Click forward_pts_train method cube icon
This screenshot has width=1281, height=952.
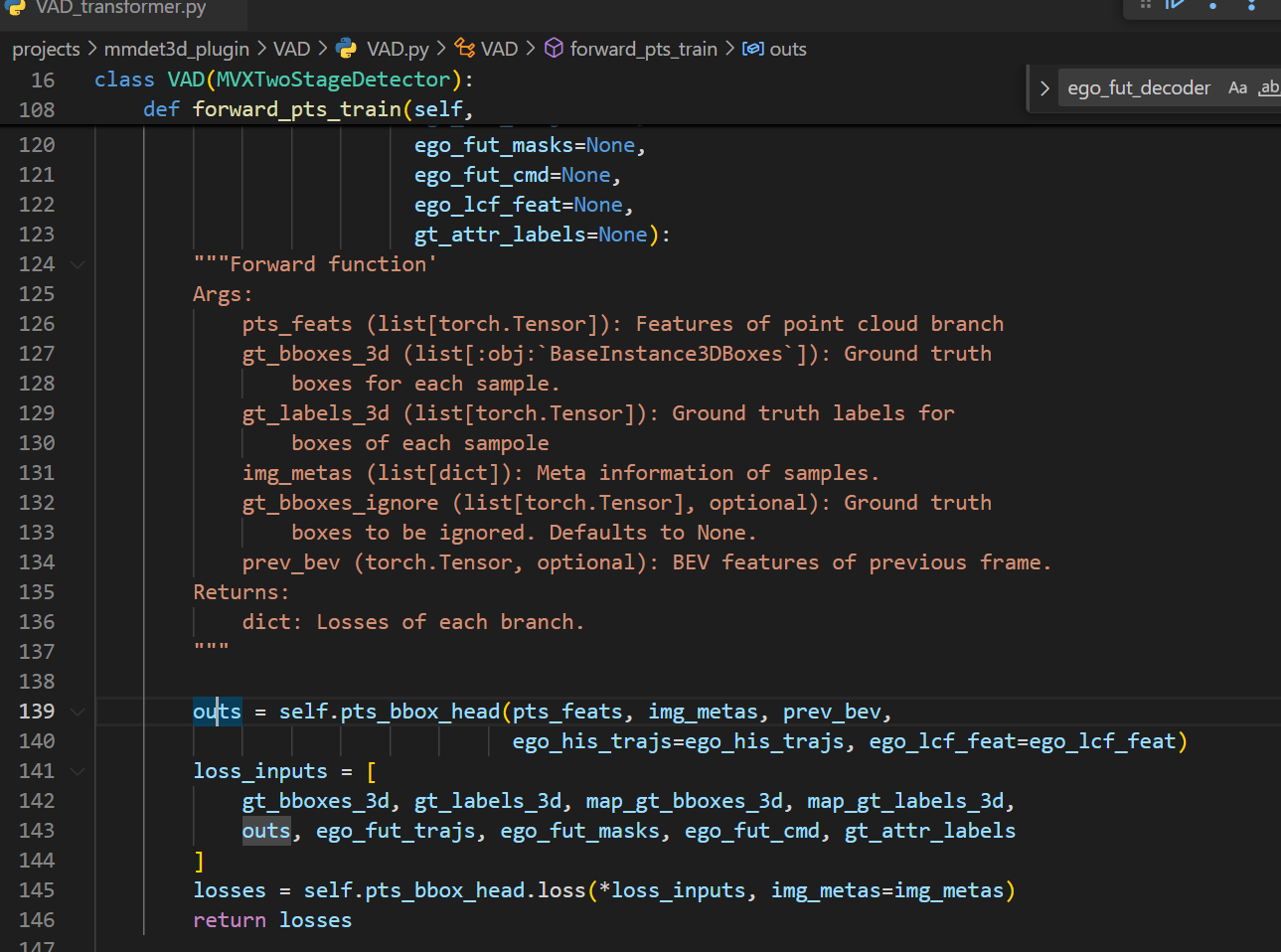(554, 49)
